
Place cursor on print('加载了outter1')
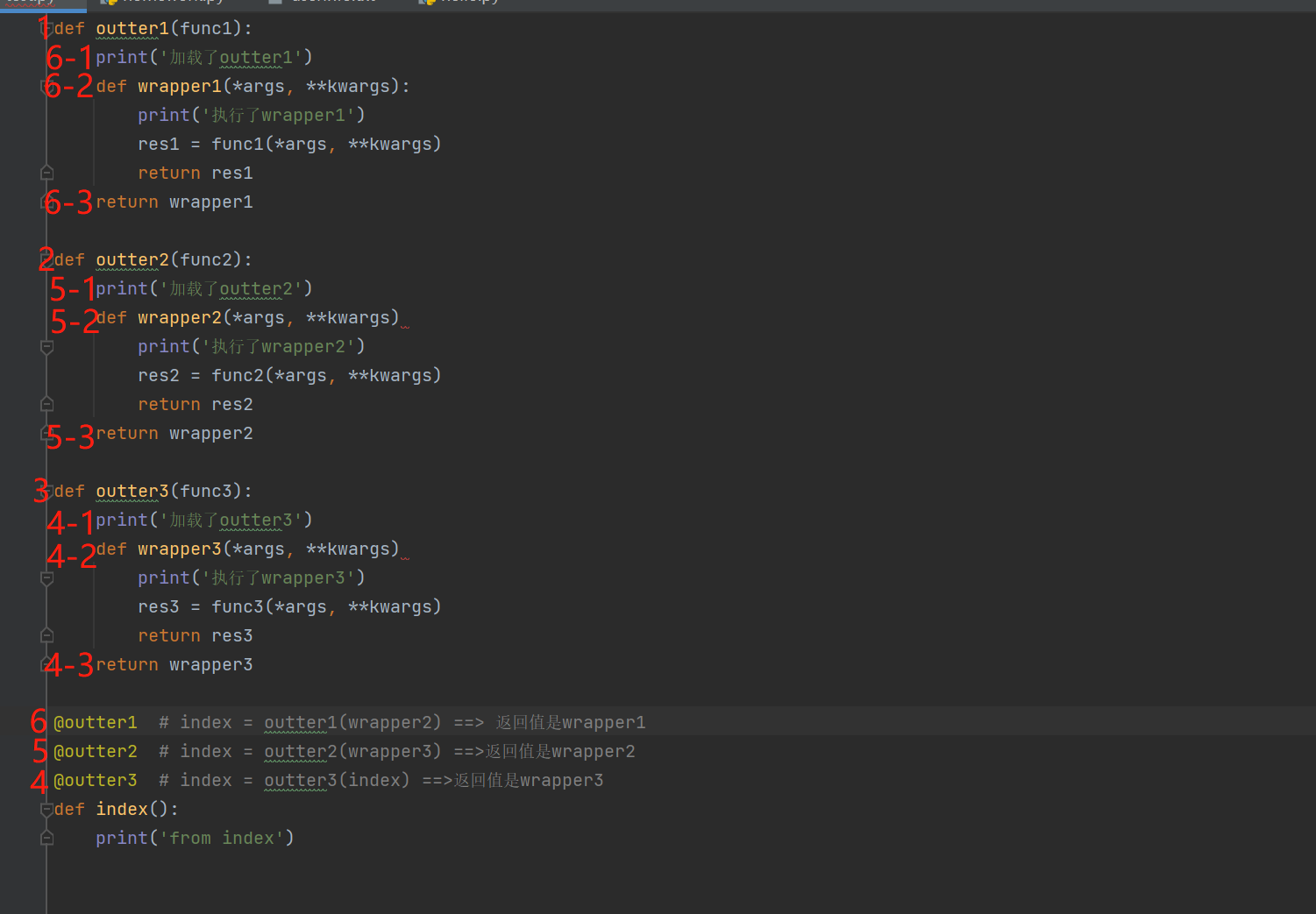coord(204,58)
